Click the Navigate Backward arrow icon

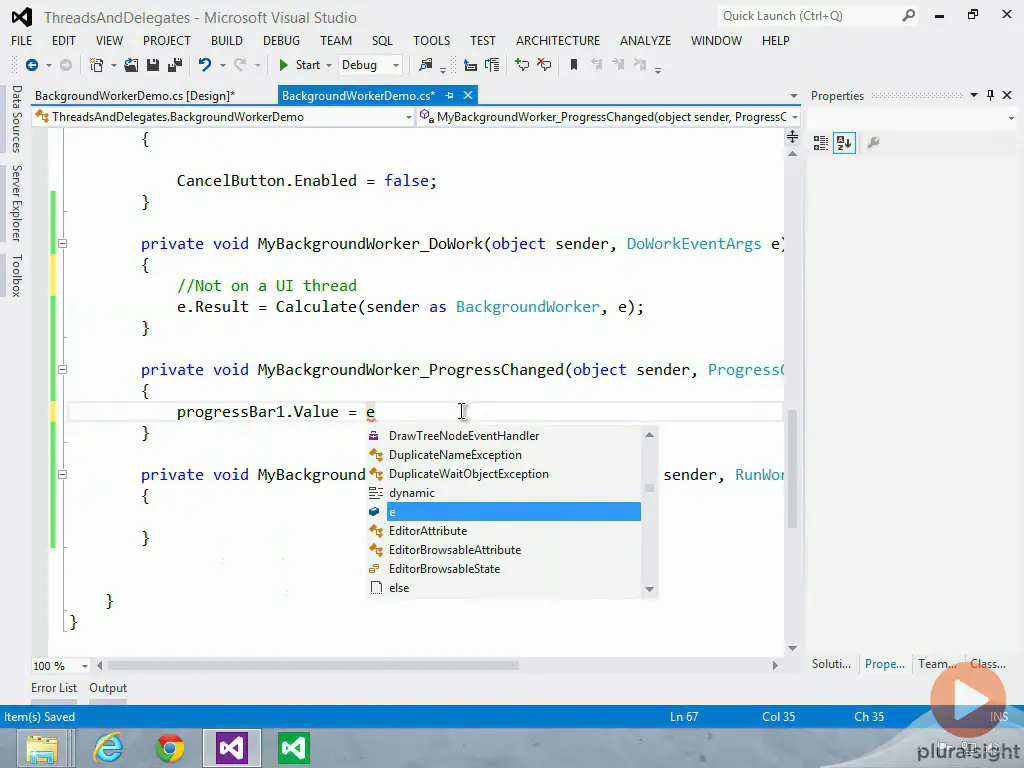coord(32,65)
